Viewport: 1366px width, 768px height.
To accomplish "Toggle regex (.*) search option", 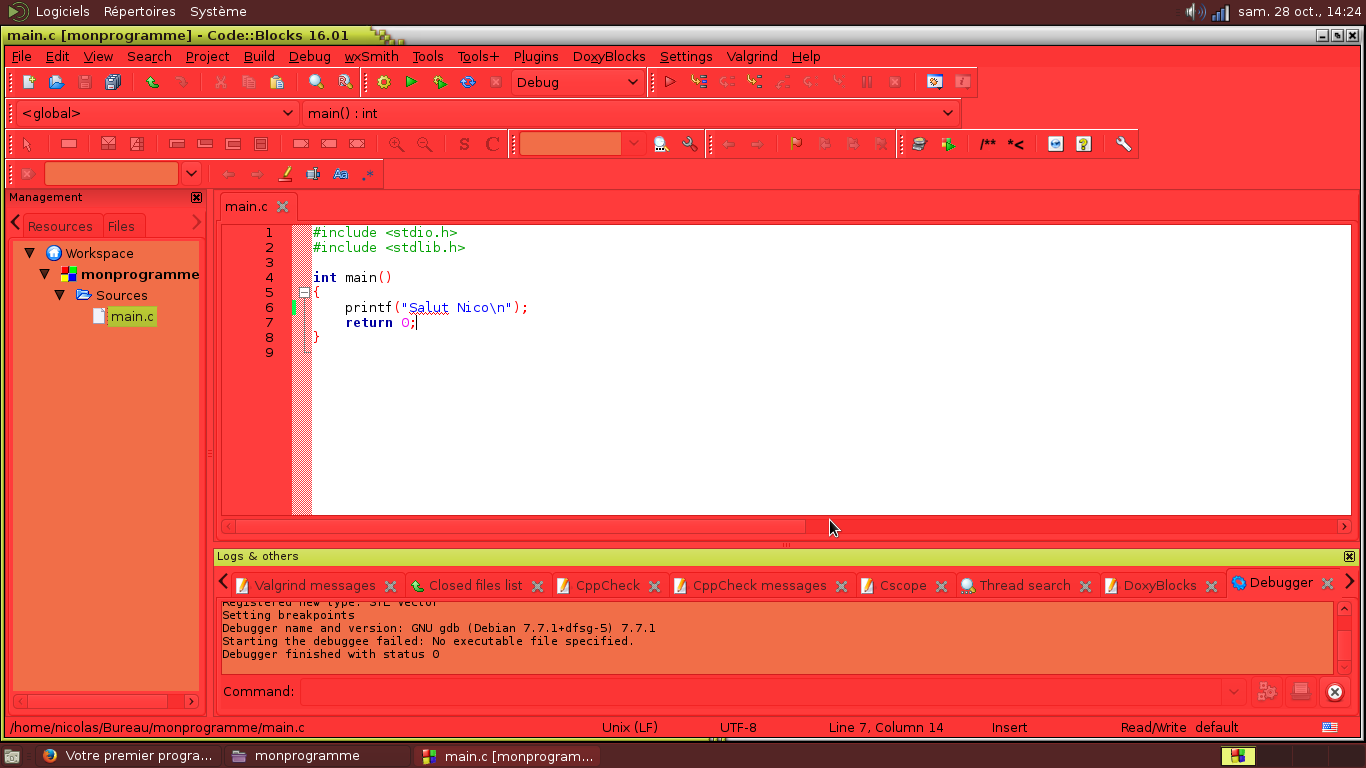I will coord(369,174).
